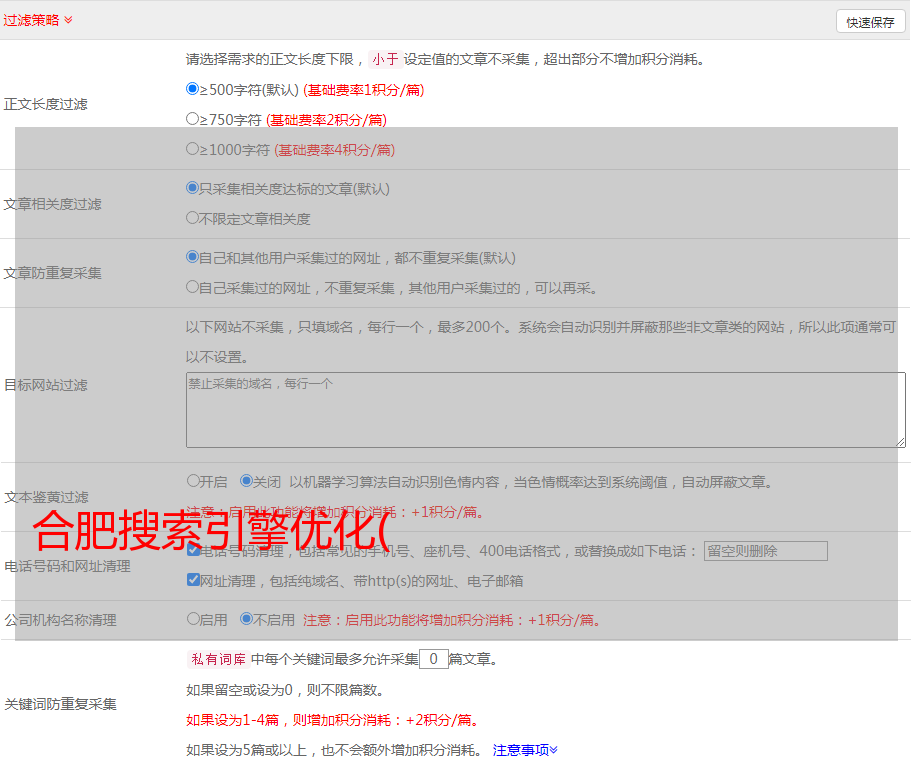This screenshot has width=912, height=768.
Task: Click the 快速保存 button
Action: pyautogui.click(x=869, y=22)
